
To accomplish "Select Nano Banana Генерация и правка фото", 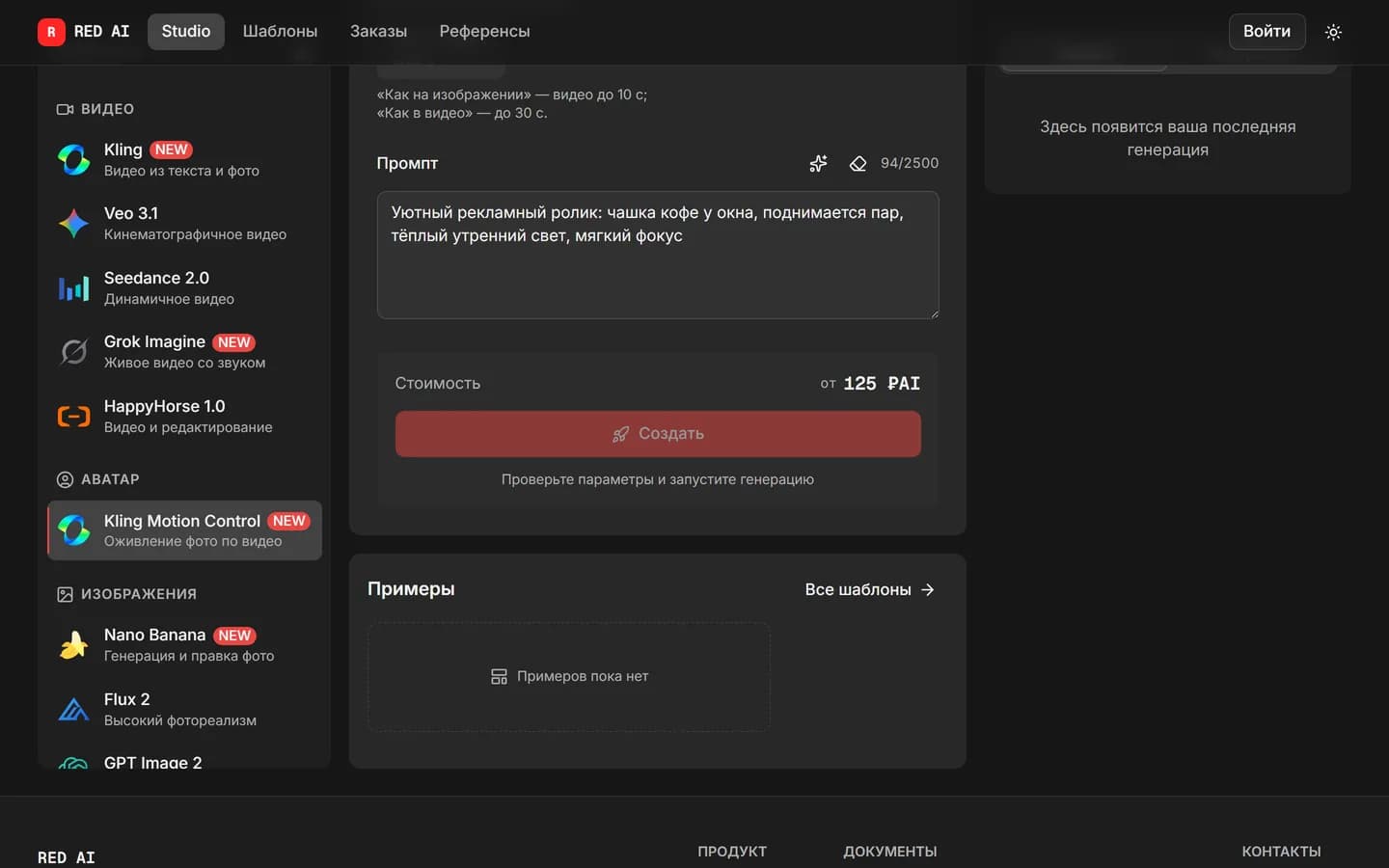I will (184, 644).
